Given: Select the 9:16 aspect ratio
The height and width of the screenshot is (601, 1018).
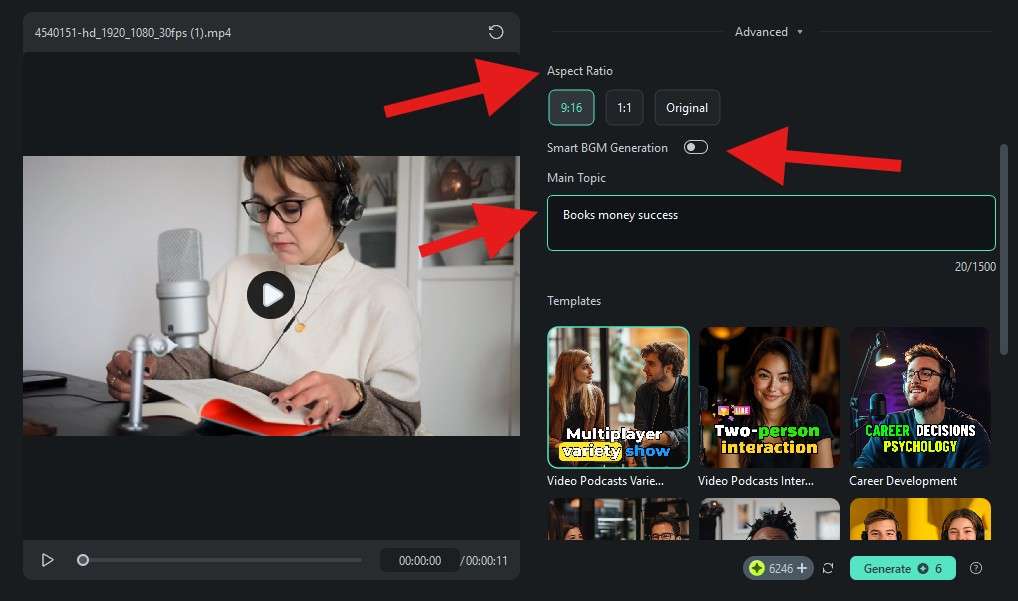Looking at the screenshot, I should click(x=571, y=108).
